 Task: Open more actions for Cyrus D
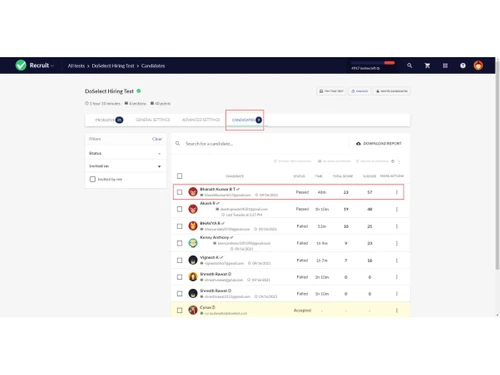pyautogui.click(x=397, y=310)
